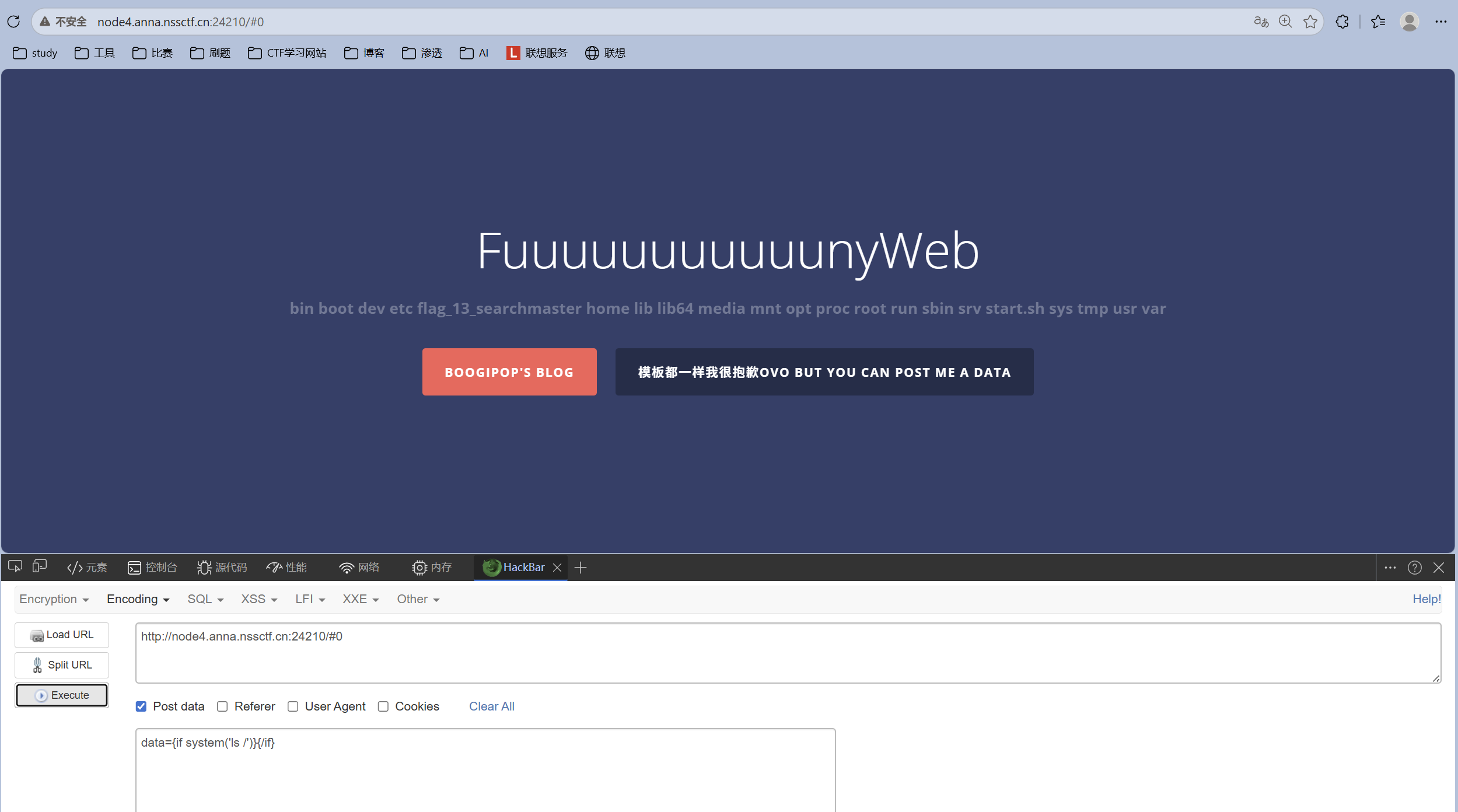The height and width of the screenshot is (812, 1458).
Task: Click the directory listing output text
Action: pyautogui.click(x=728, y=308)
